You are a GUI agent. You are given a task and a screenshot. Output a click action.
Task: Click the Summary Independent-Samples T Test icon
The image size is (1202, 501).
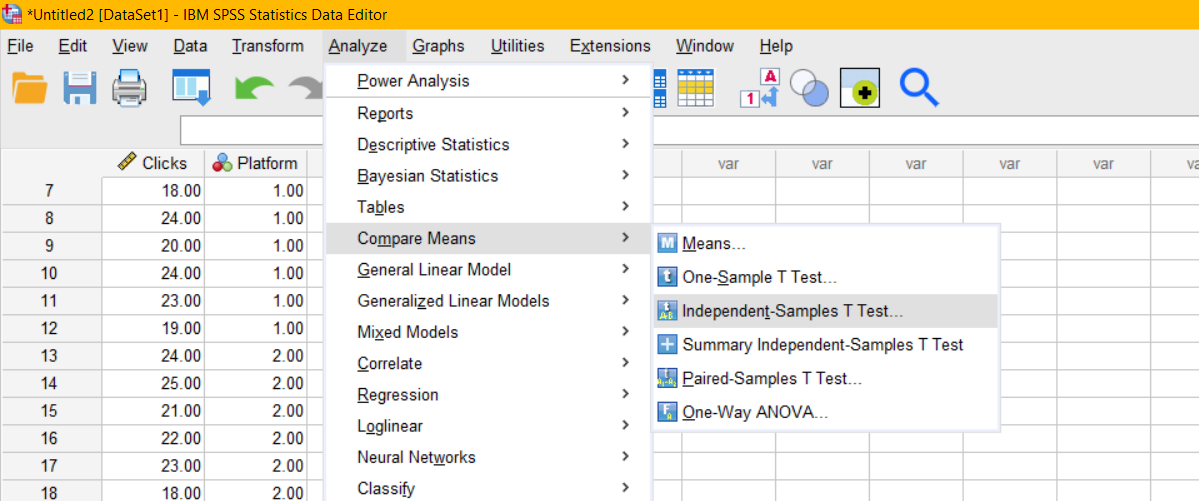click(667, 344)
